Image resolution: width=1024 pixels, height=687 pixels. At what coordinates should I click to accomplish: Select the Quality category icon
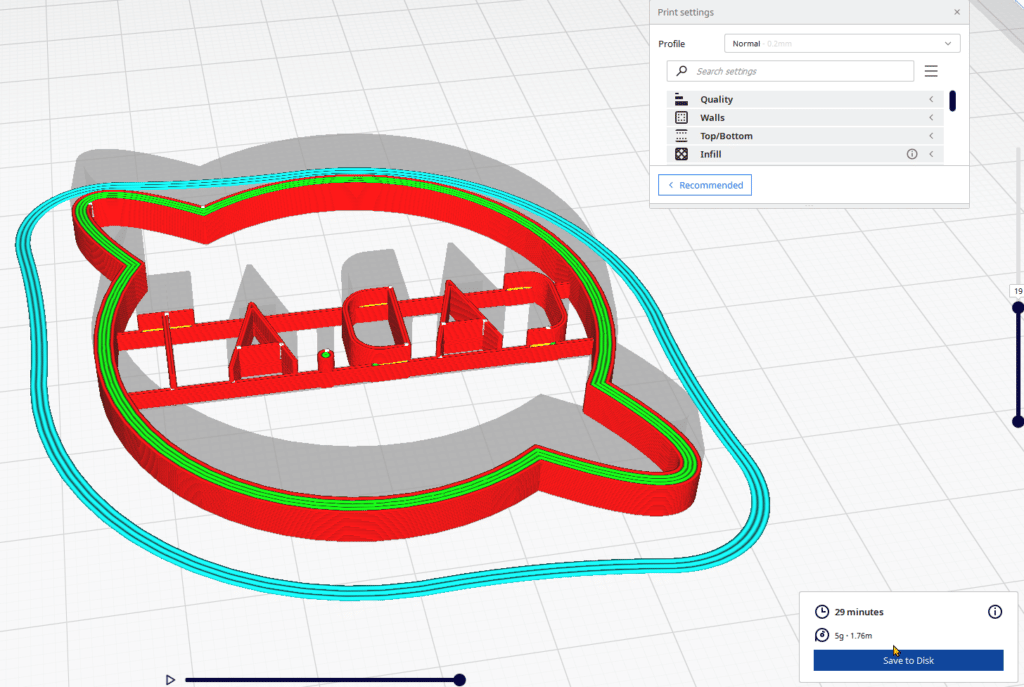681,99
